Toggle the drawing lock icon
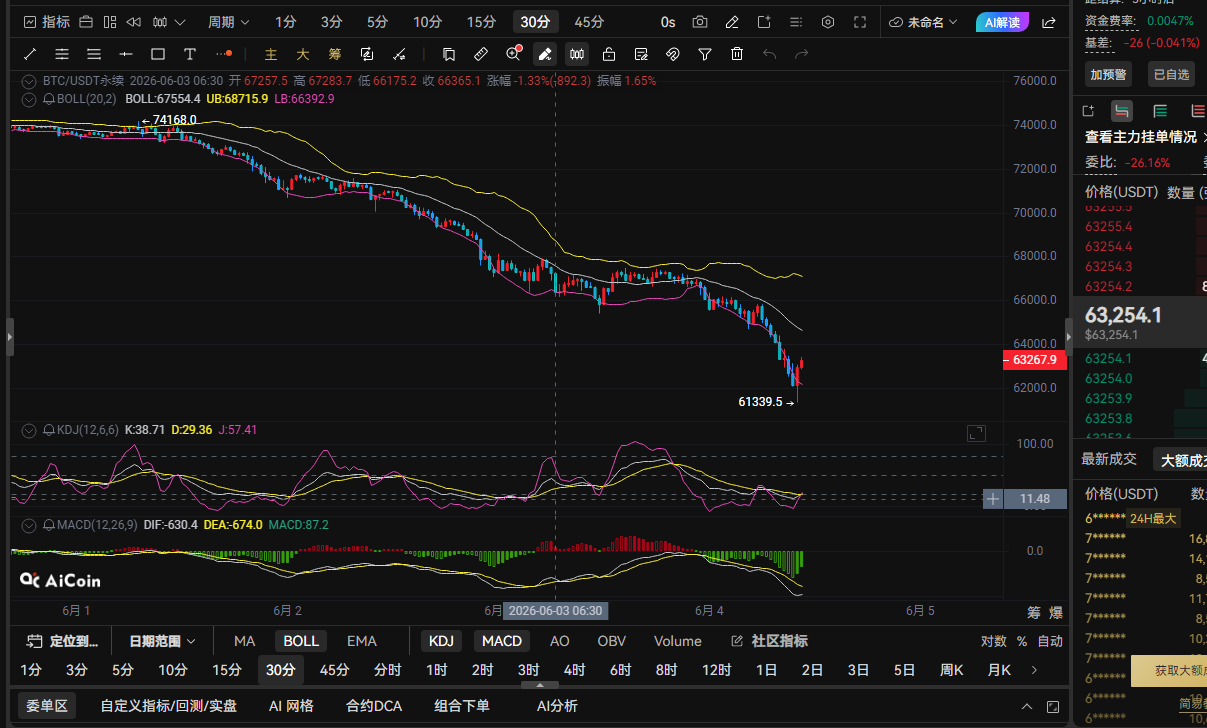The width and height of the screenshot is (1207, 728). (609, 54)
